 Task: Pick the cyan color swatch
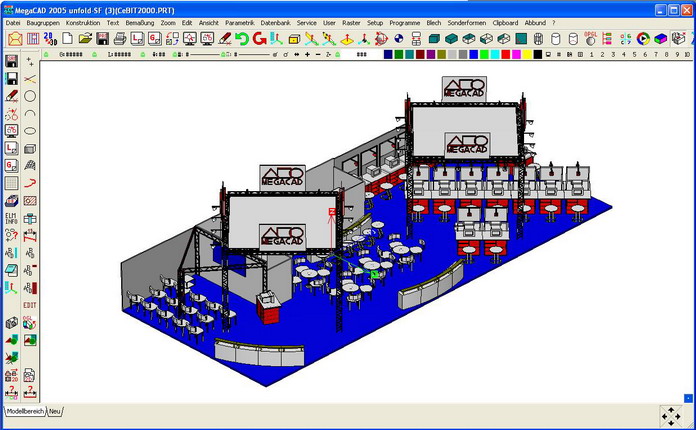tap(495, 55)
